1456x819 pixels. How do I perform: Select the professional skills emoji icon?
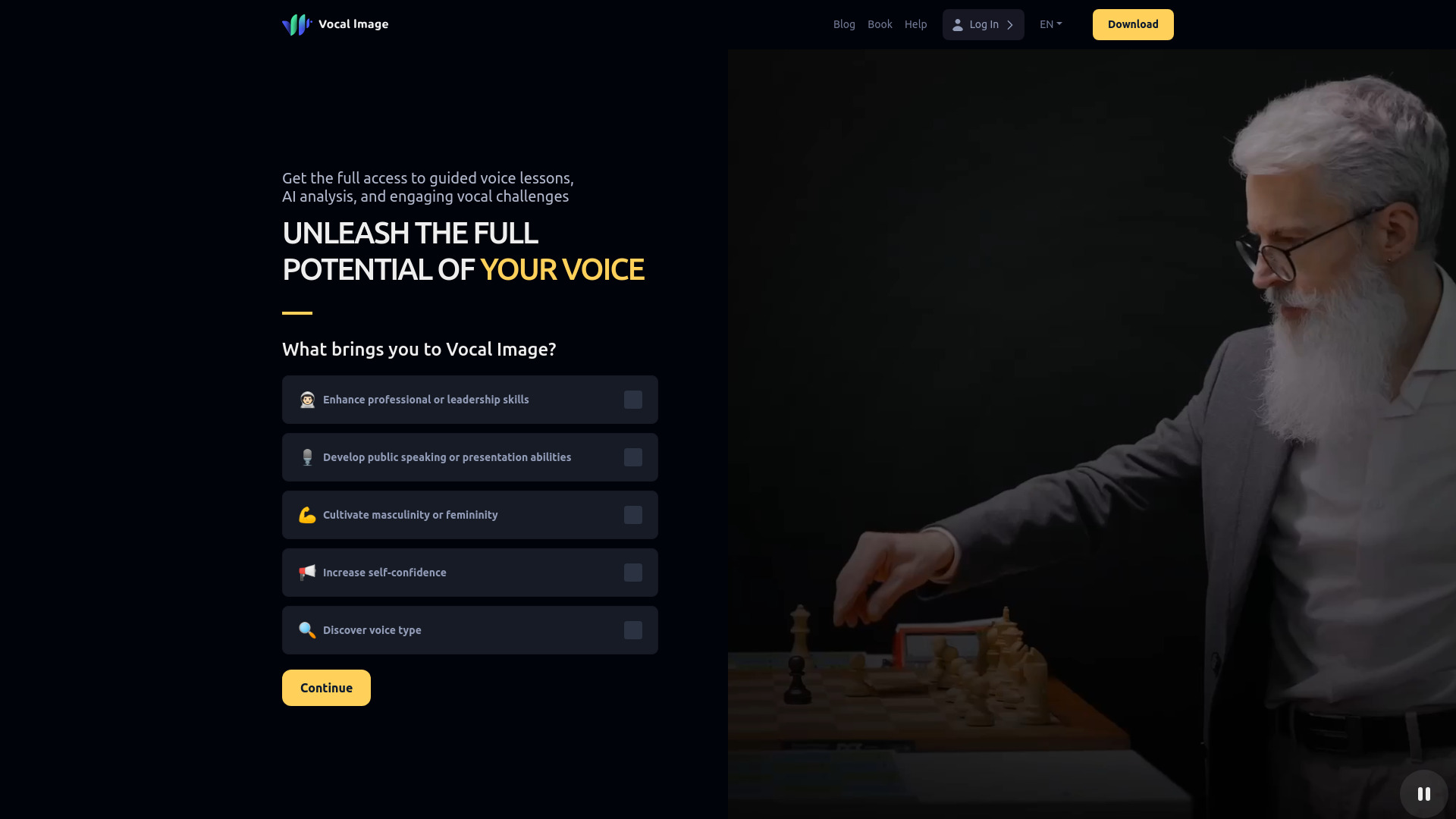(x=307, y=399)
